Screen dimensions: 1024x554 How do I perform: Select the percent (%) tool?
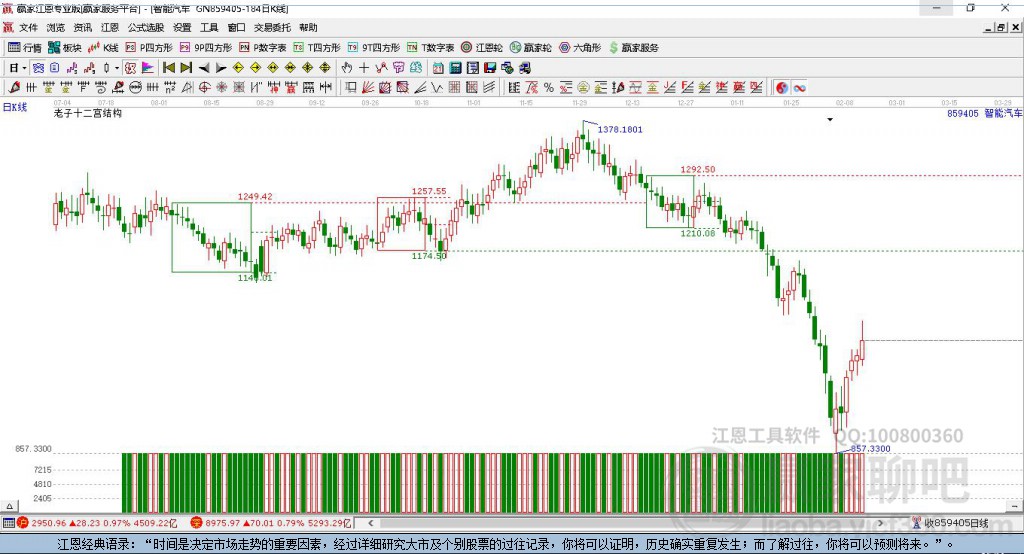click(x=549, y=88)
